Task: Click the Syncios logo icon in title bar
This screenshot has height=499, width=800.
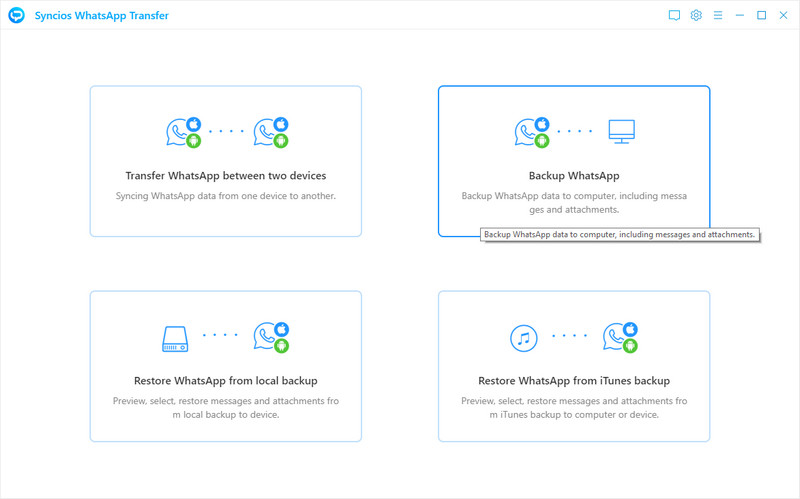Action: tap(16, 15)
